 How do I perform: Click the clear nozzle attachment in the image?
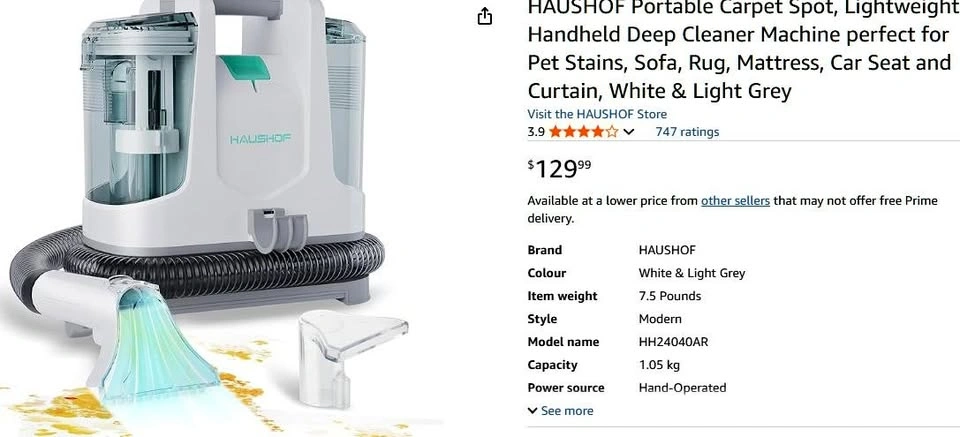pyautogui.click(x=351, y=356)
